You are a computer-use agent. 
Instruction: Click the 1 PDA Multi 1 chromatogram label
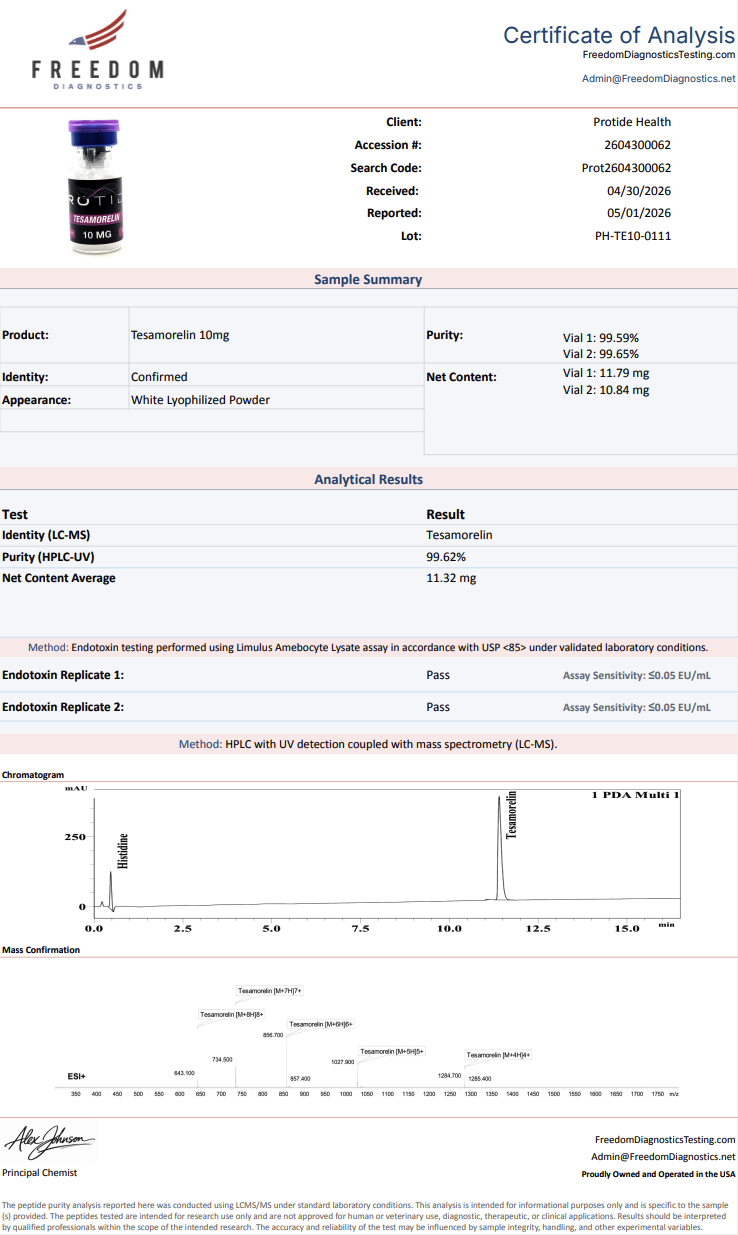pos(635,795)
